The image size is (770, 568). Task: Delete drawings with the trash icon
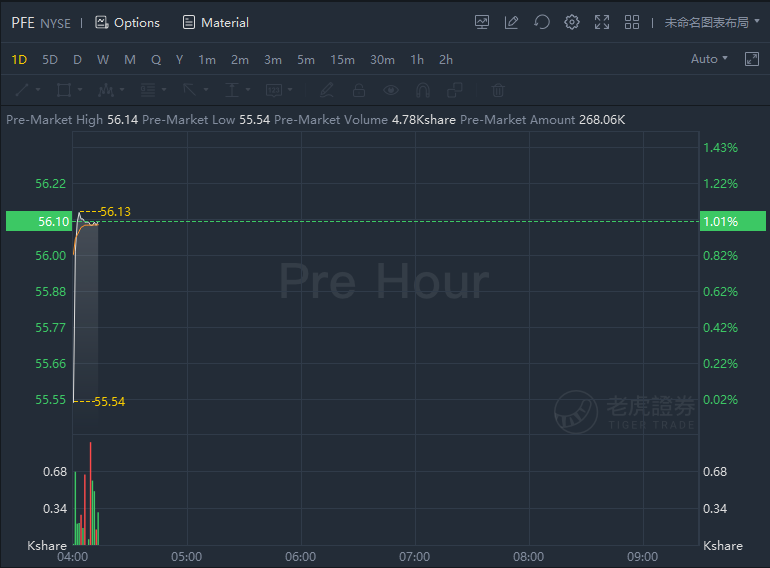(498, 90)
